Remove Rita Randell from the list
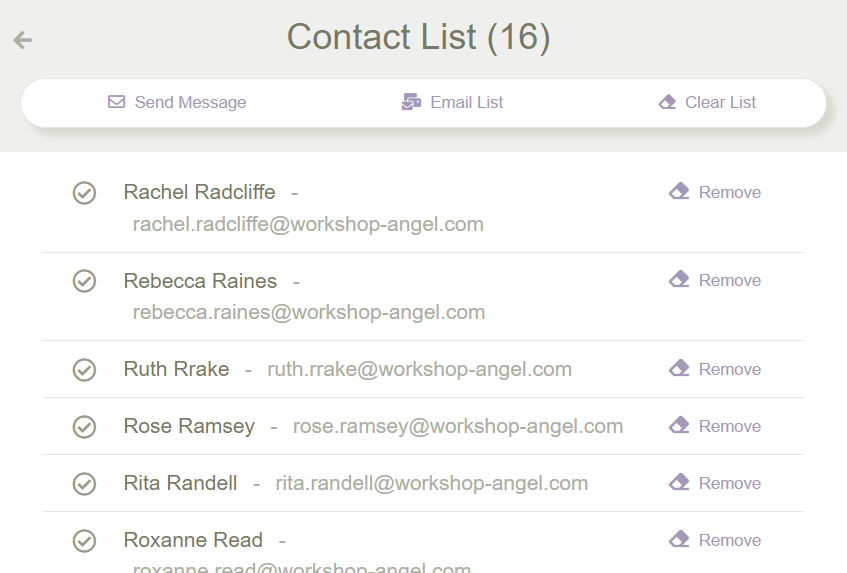This screenshot has height=573, width=847. [716, 483]
